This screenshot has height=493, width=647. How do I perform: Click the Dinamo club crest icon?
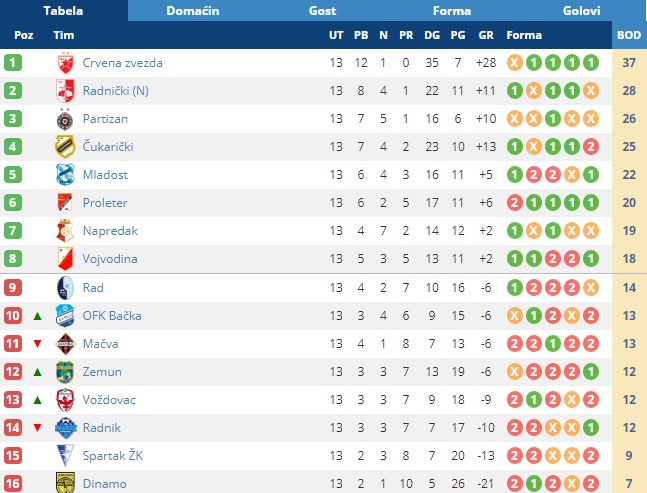click(65, 484)
